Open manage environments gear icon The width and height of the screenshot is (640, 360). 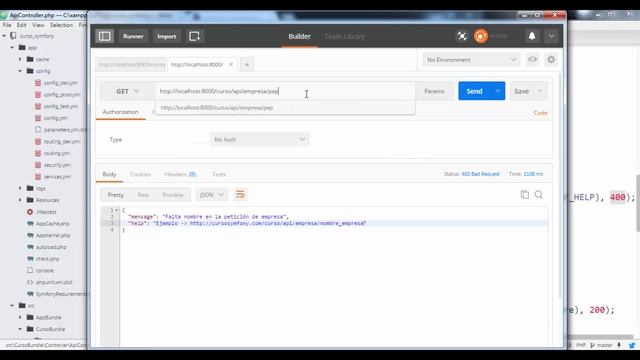tap(551, 60)
